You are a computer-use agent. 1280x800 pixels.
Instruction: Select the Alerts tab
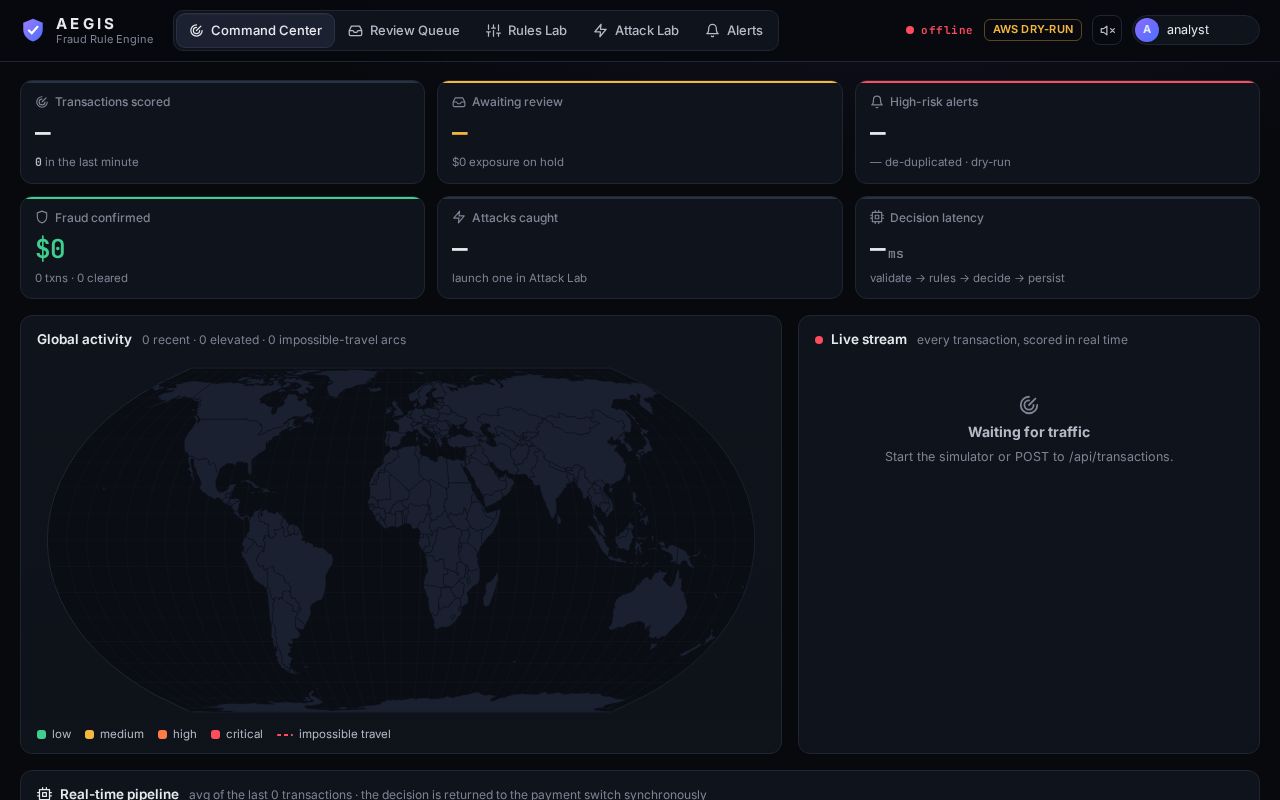(734, 30)
